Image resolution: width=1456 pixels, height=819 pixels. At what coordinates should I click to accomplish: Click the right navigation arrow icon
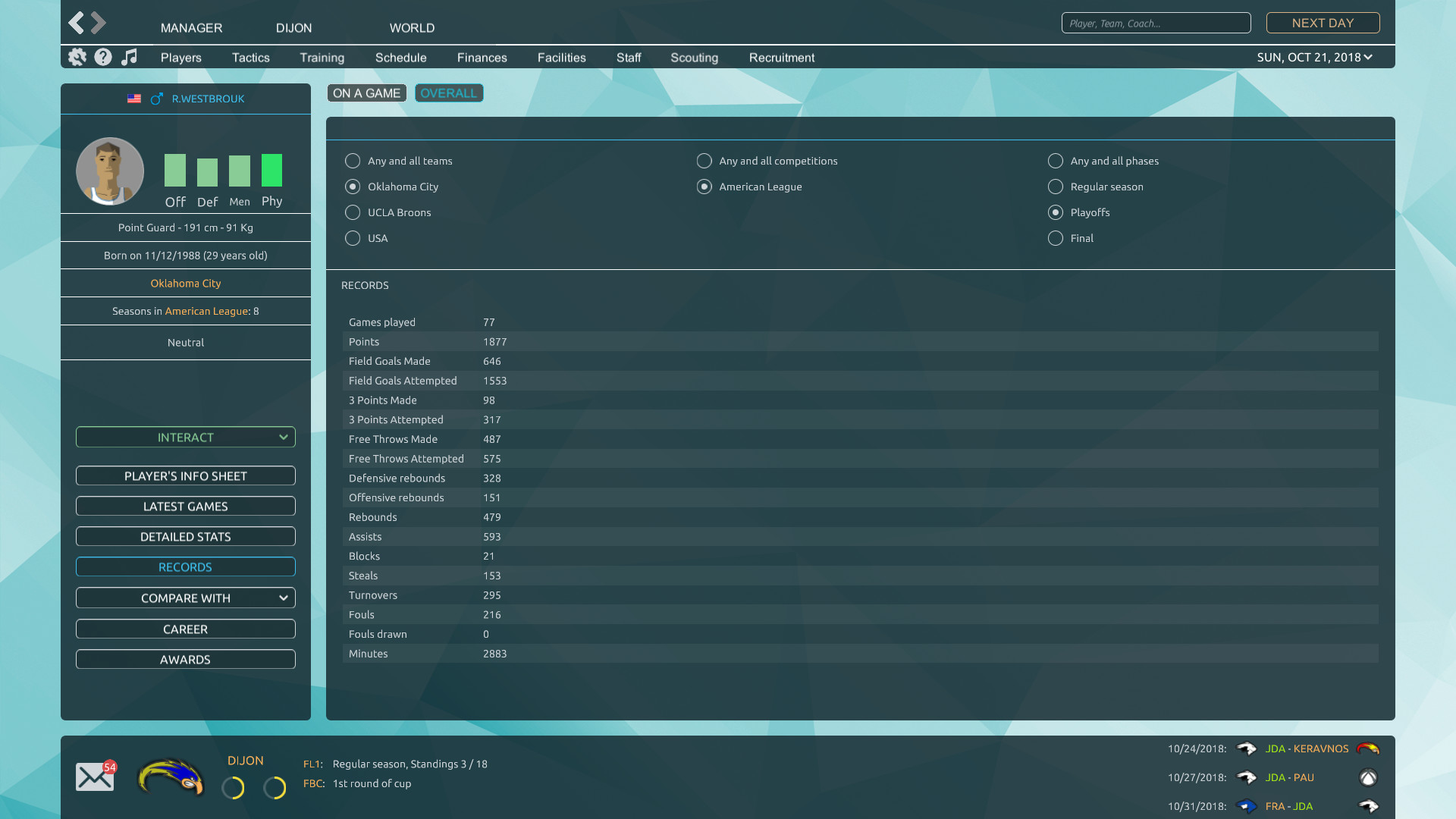[x=98, y=22]
